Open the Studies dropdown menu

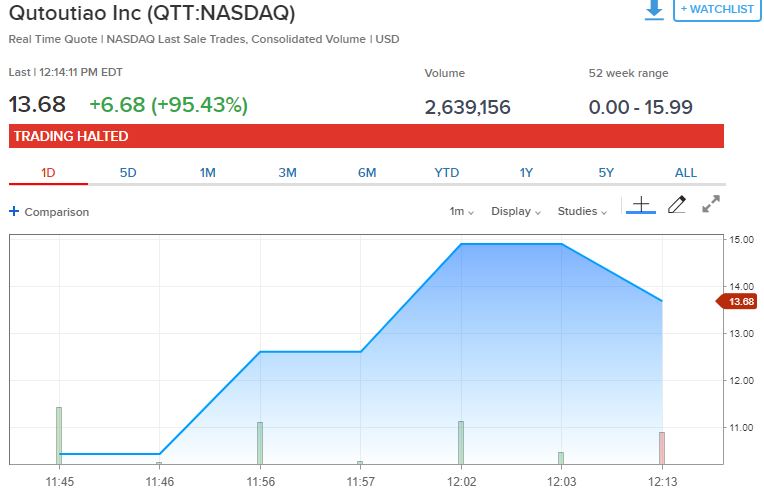(x=582, y=211)
